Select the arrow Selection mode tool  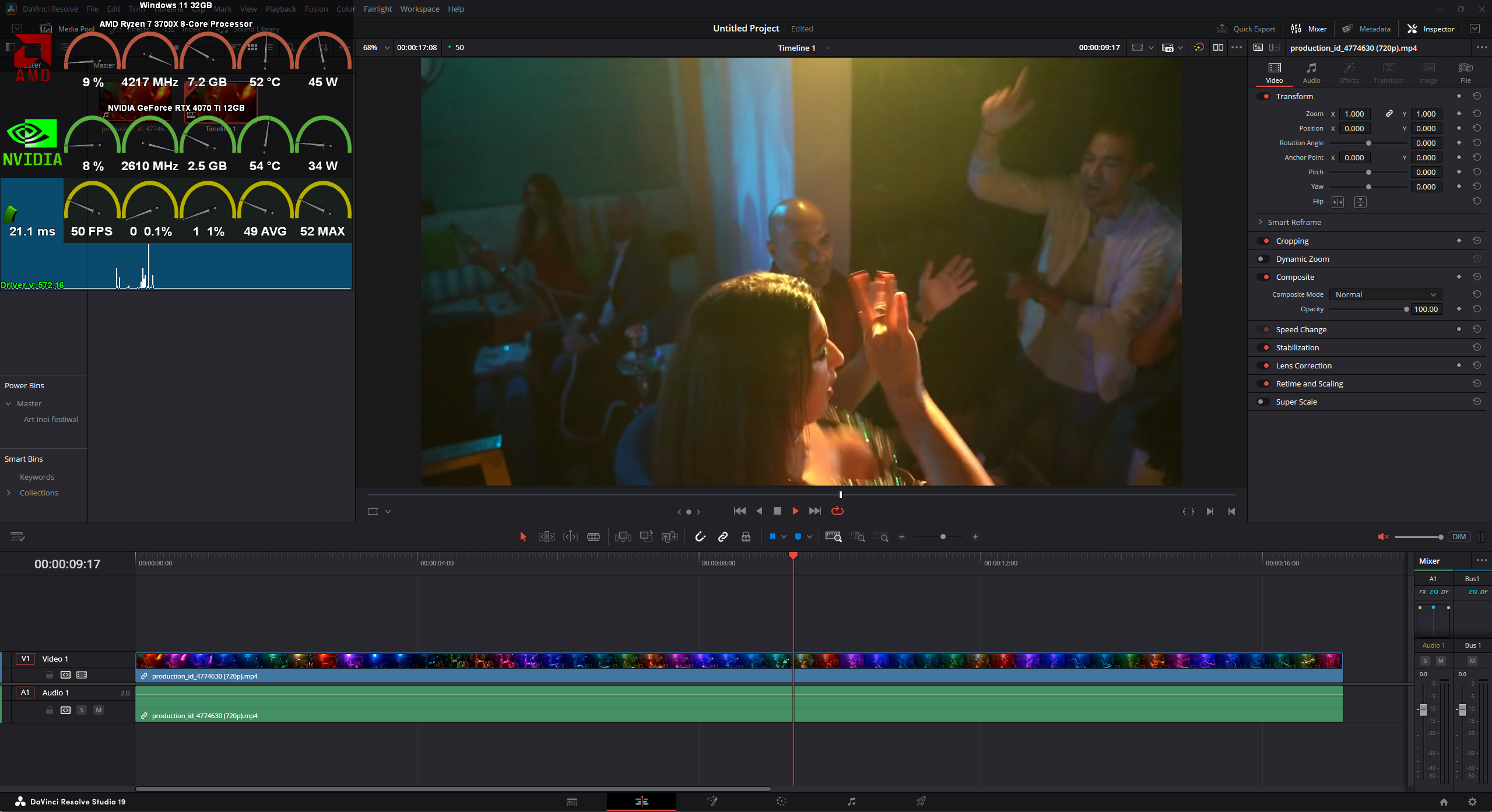click(523, 537)
